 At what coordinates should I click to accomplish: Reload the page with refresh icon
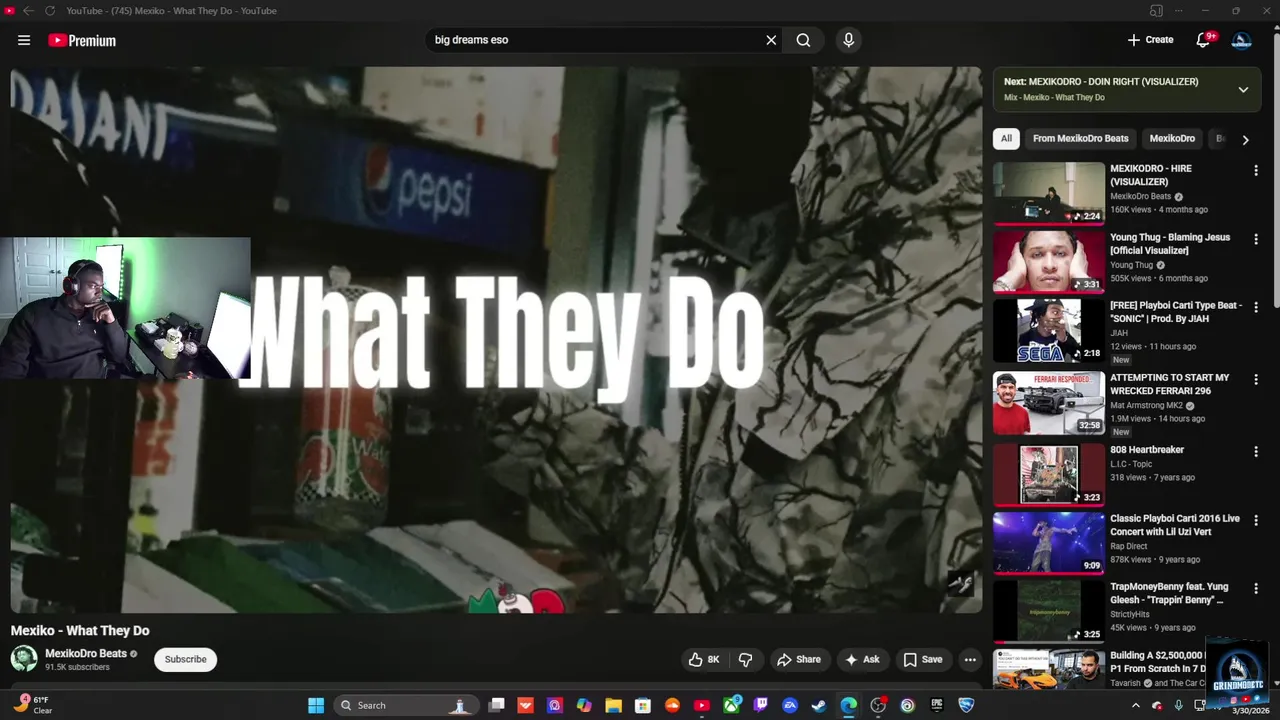pyautogui.click(x=50, y=11)
